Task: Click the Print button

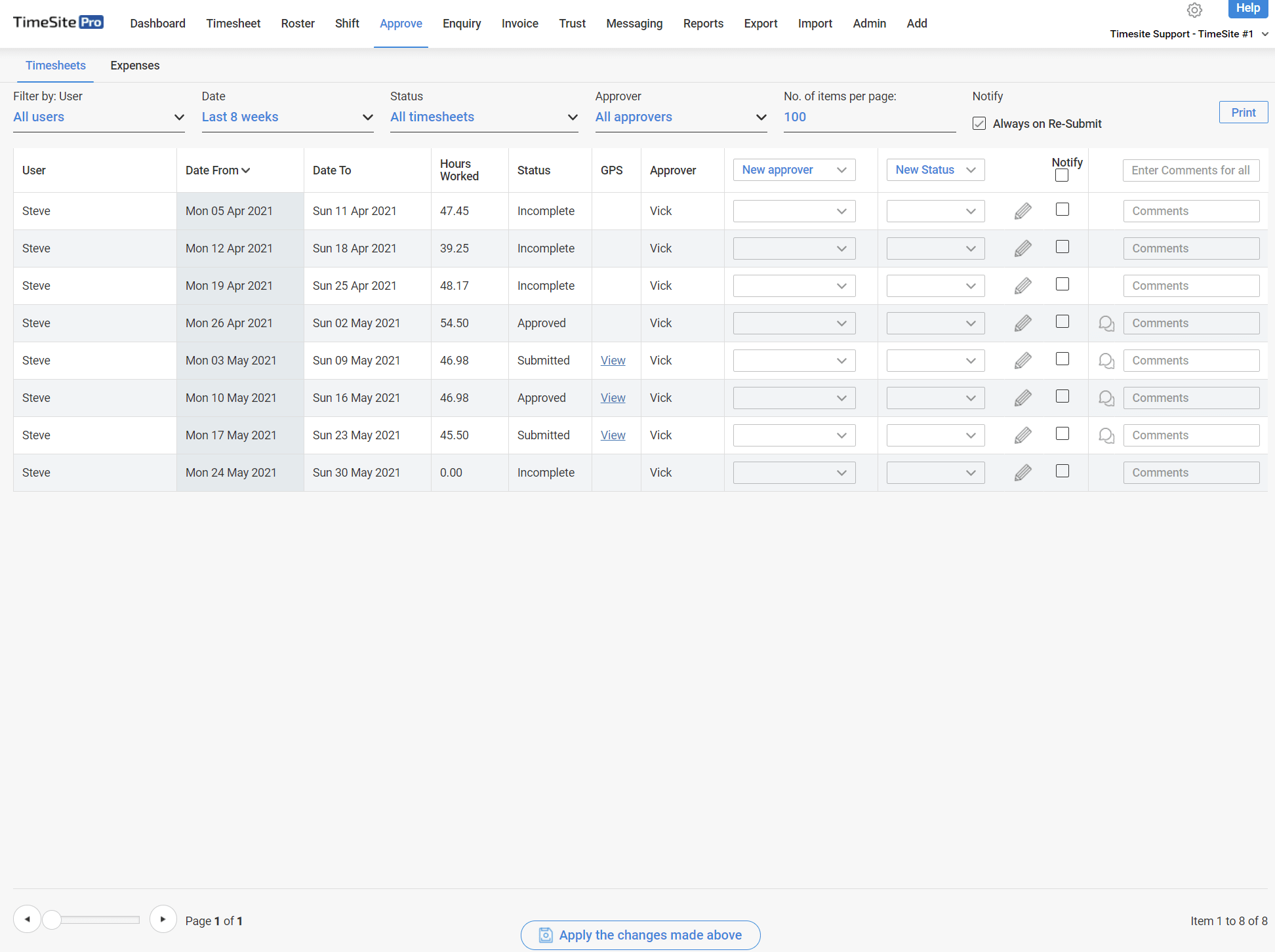Action: click(x=1244, y=112)
